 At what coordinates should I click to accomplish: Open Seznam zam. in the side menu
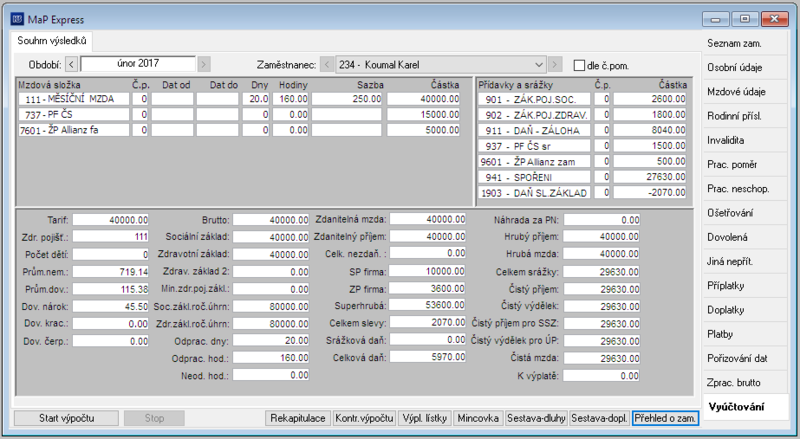coord(734,43)
